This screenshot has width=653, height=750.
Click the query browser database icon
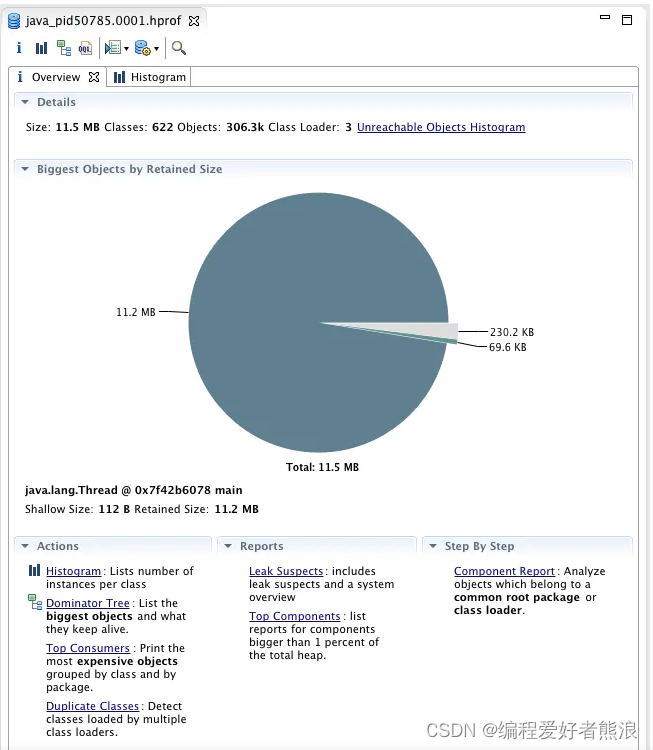[143, 48]
